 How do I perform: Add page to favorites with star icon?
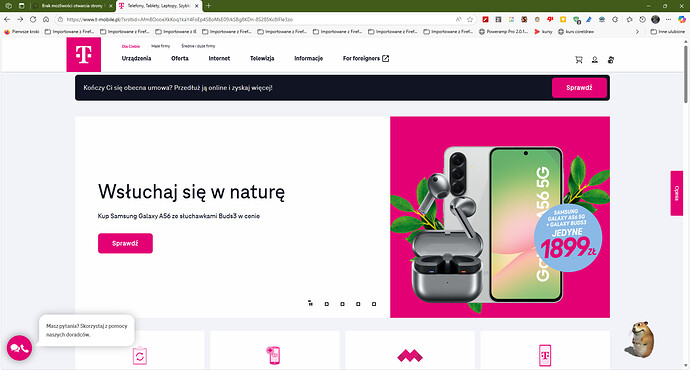pyautogui.click(x=470, y=19)
